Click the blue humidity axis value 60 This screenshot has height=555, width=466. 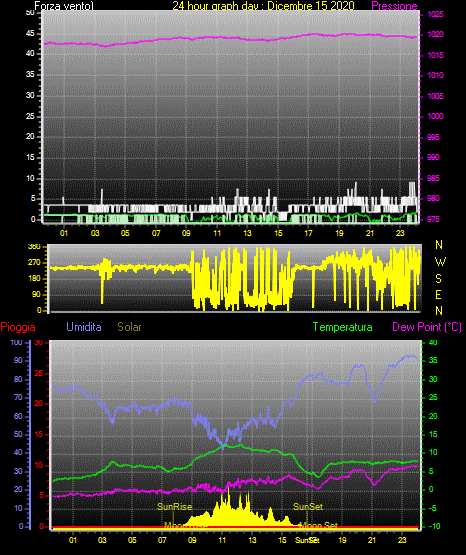tap(18, 416)
